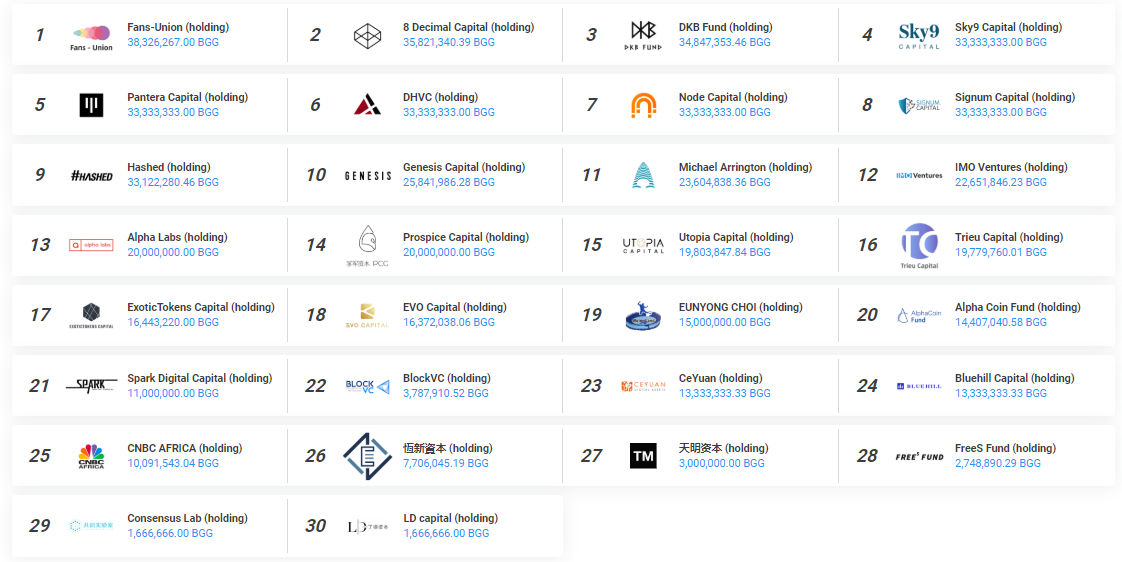1122x562 pixels.
Task: Open the Alpha Coin Fund (holding) link
Action: click(1017, 308)
